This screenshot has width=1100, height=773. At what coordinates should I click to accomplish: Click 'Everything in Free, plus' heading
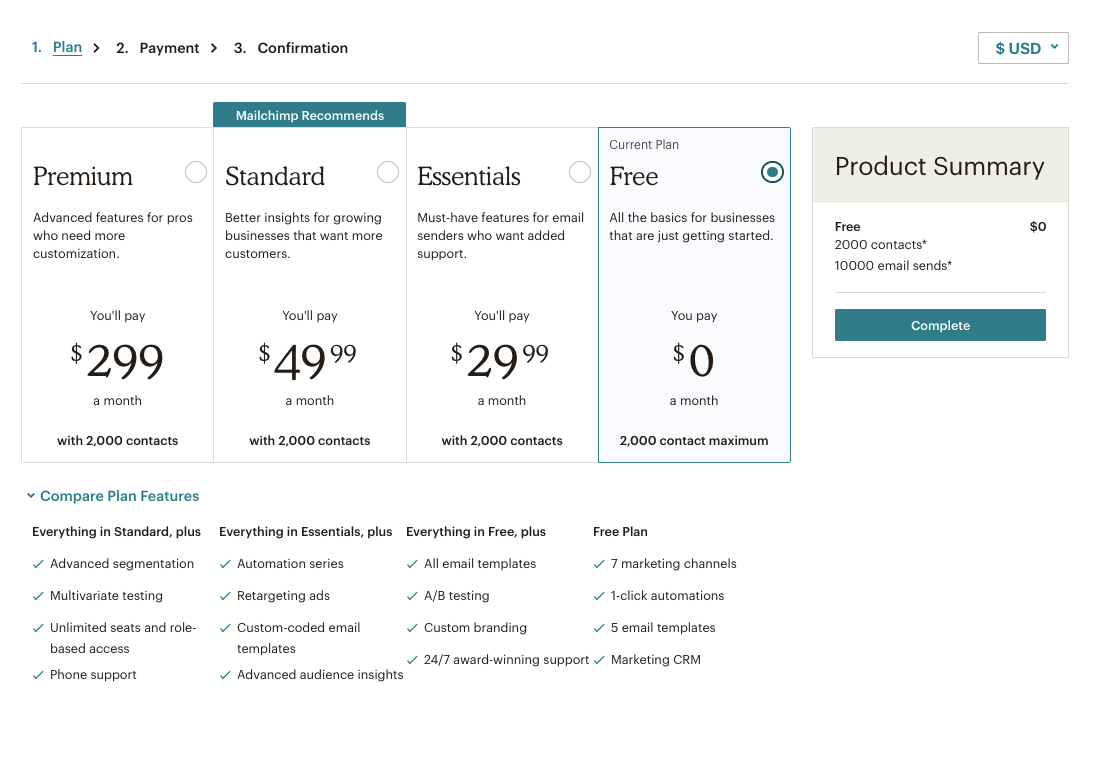476,532
